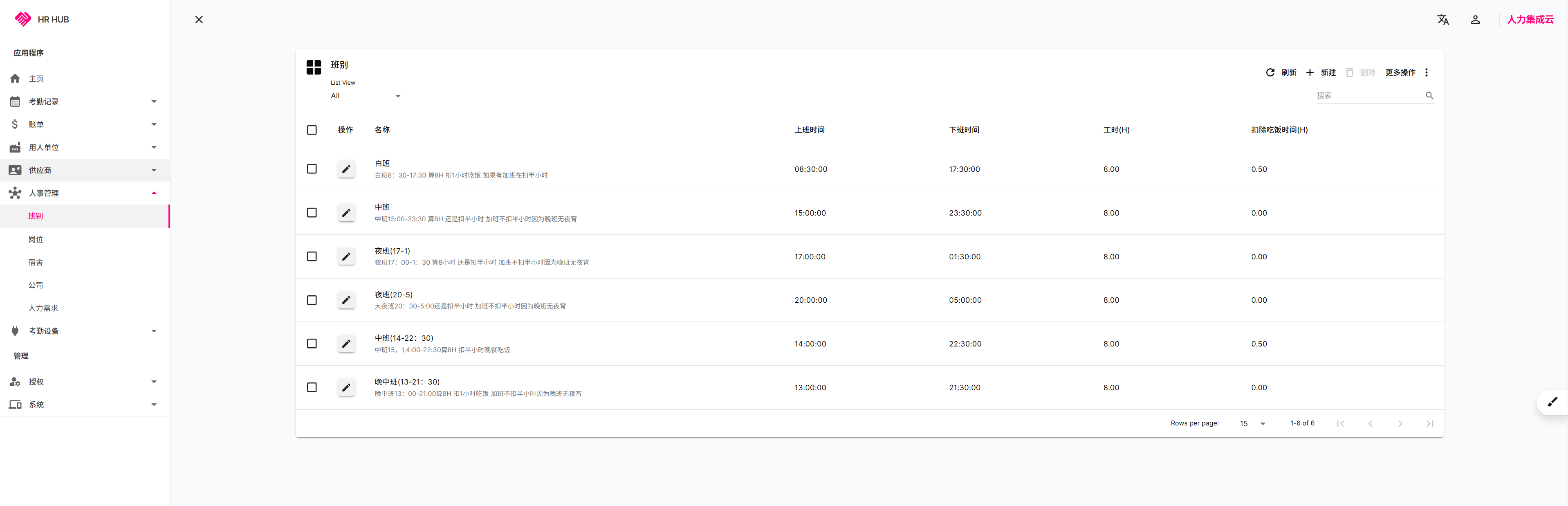Close the sidebar with X icon
This screenshot has width=1568, height=506.
198,20
